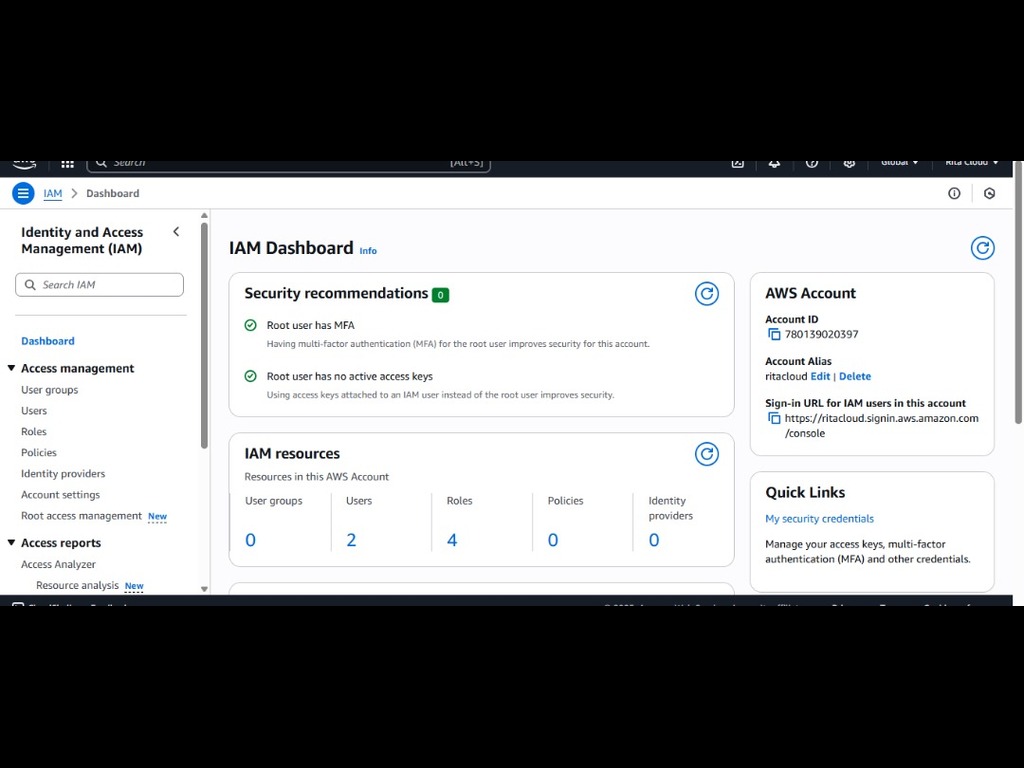Screen dimensions: 1024x768
Task: Refresh the IAM resources card
Action: tap(707, 454)
